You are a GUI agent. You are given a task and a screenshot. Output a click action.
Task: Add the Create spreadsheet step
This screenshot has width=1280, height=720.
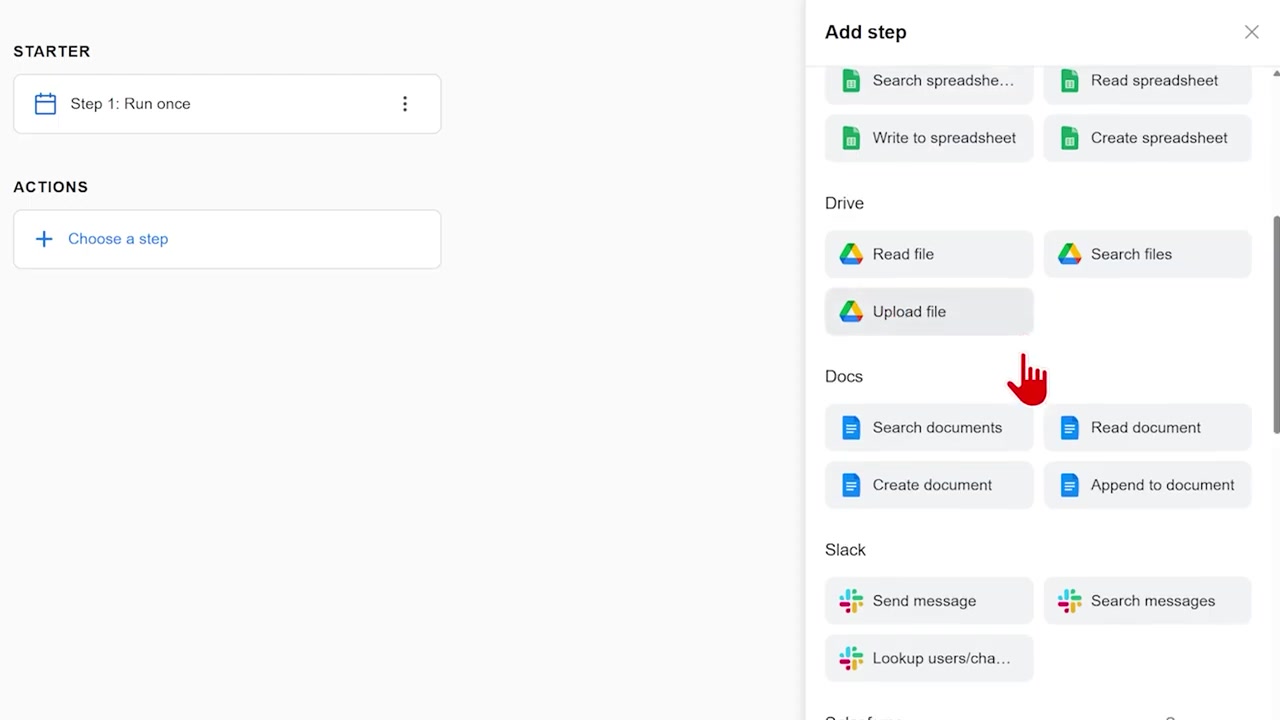click(1147, 138)
